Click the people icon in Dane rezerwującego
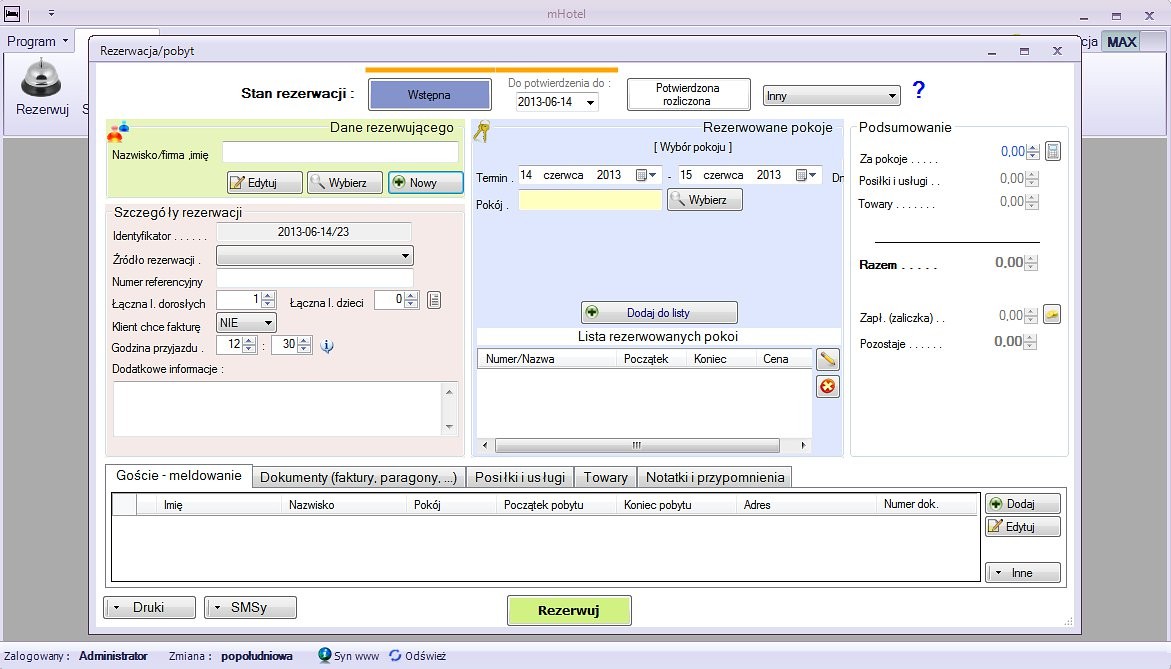This screenshot has width=1171, height=669. pyautogui.click(x=118, y=131)
